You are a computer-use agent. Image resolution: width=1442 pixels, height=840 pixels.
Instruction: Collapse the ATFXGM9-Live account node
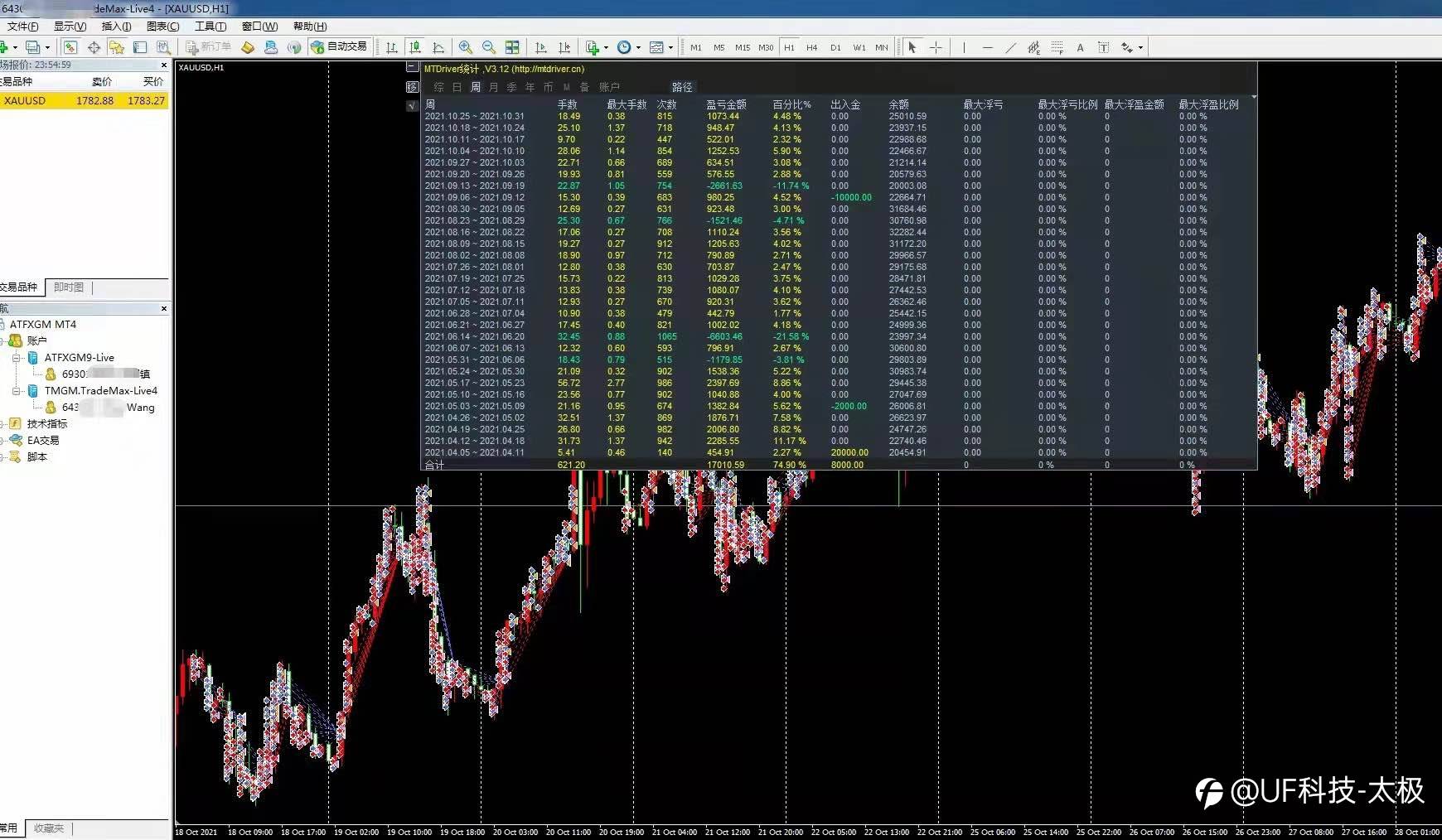17,358
